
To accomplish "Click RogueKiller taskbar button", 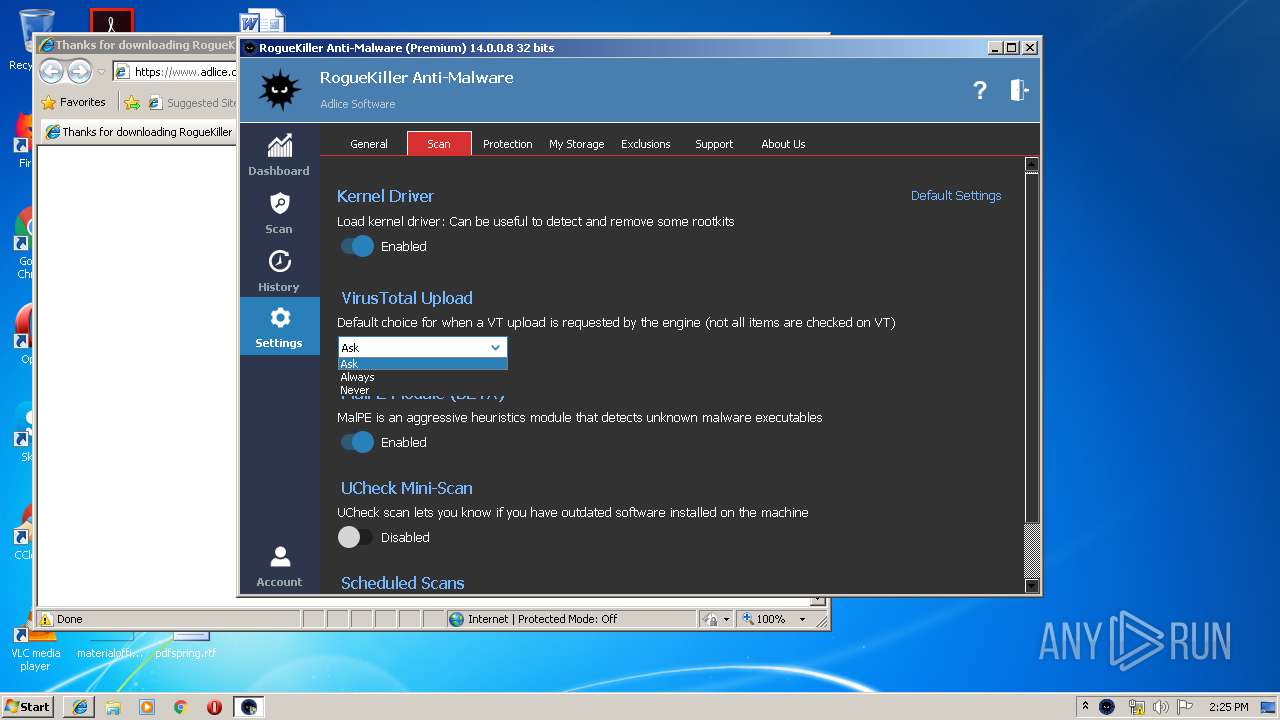I will [249, 707].
